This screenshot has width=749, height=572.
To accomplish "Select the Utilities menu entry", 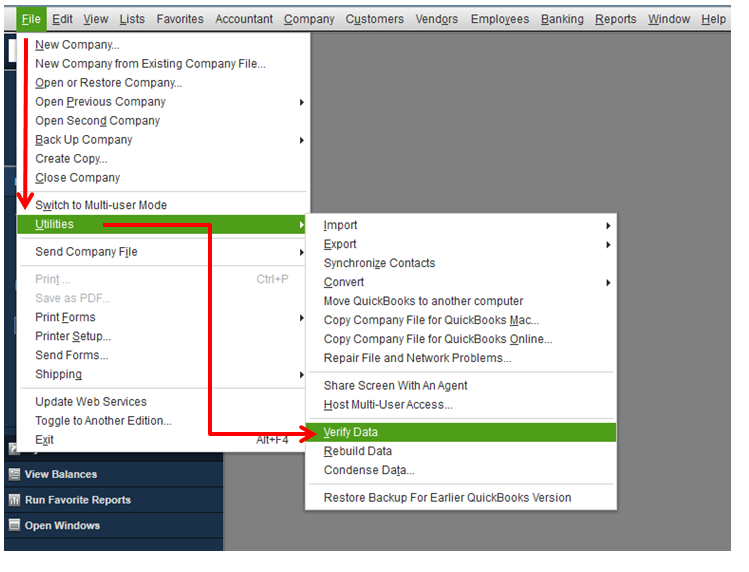I will (x=162, y=225).
